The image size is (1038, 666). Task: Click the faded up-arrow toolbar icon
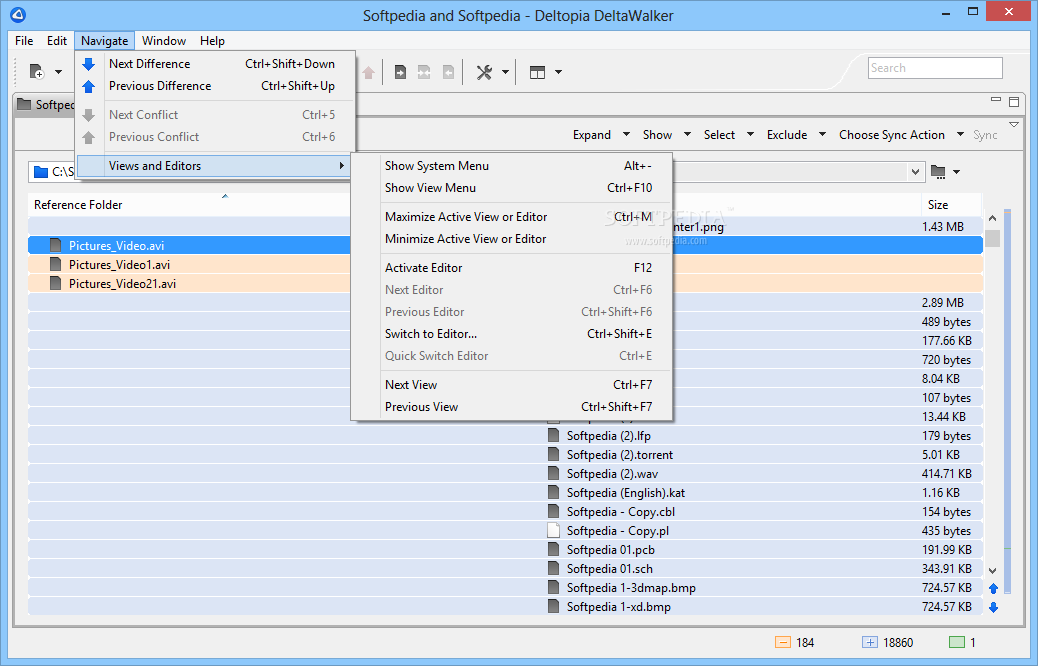[x=369, y=72]
